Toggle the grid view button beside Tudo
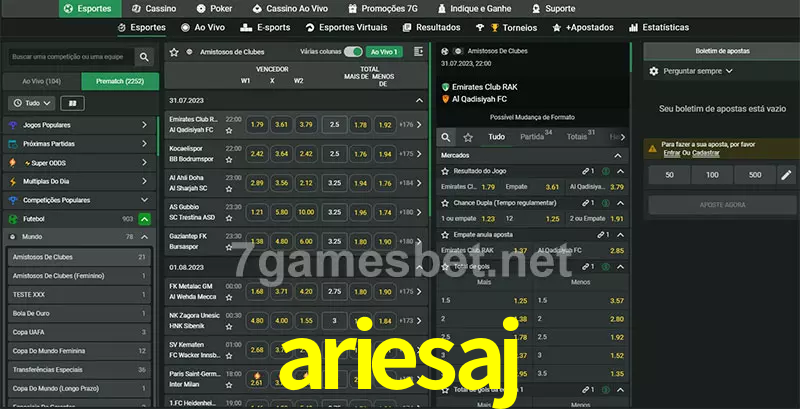Viewport: 800px width, 409px height. [72, 104]
